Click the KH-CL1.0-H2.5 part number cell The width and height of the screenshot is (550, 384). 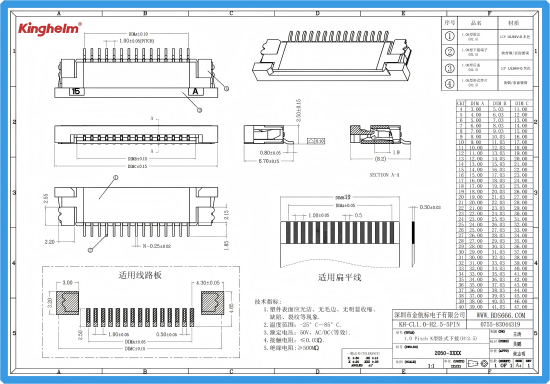(429, 324)
